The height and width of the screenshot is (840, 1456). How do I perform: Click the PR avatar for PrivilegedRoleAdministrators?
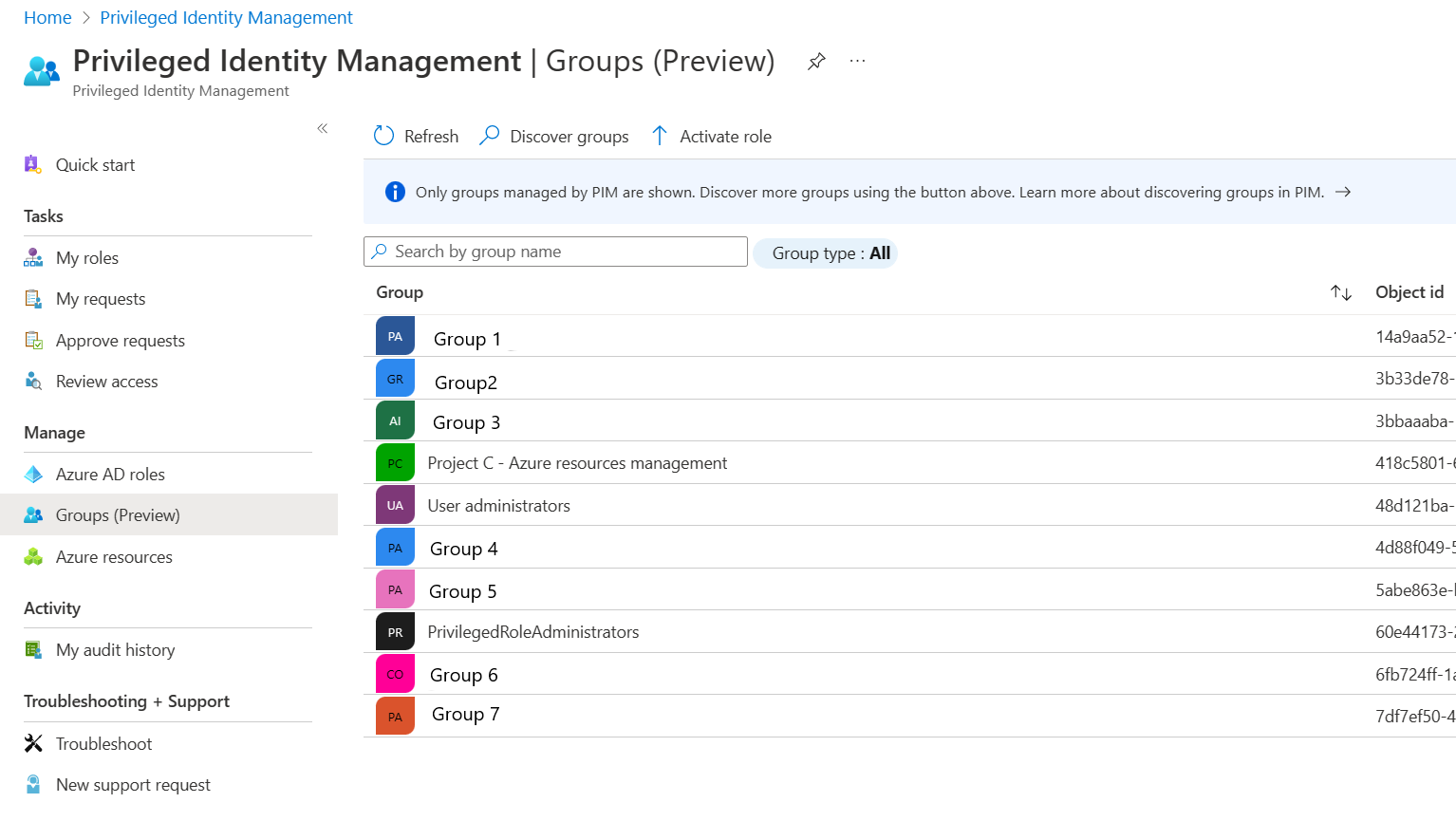point(395,632)
